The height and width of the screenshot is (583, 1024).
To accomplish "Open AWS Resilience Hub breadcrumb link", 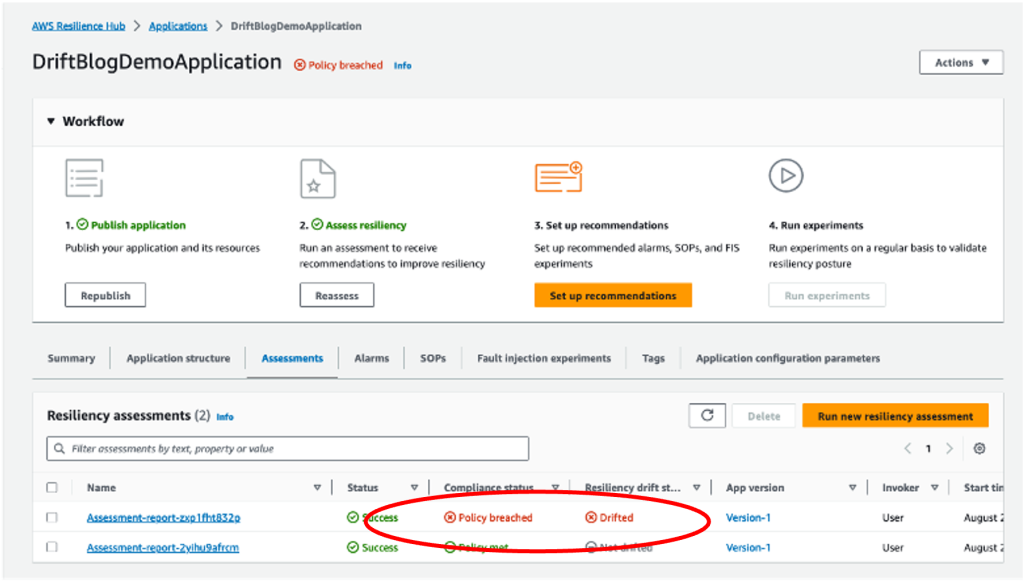I will (78, 26).
